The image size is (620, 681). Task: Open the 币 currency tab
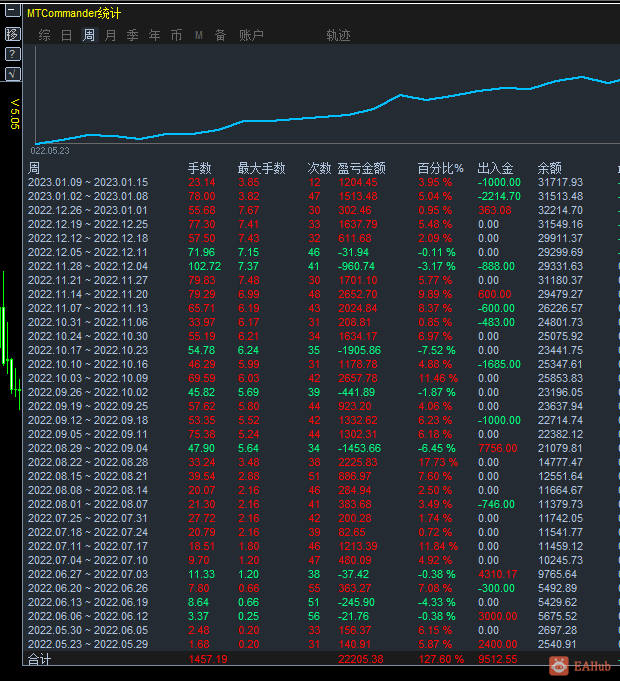click(176, 35)
